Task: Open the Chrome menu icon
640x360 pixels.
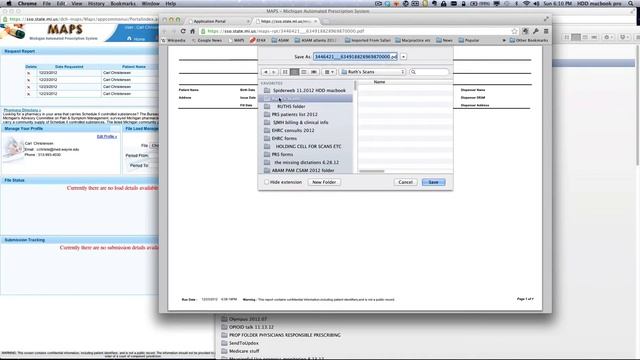Action: click(546, 31)
